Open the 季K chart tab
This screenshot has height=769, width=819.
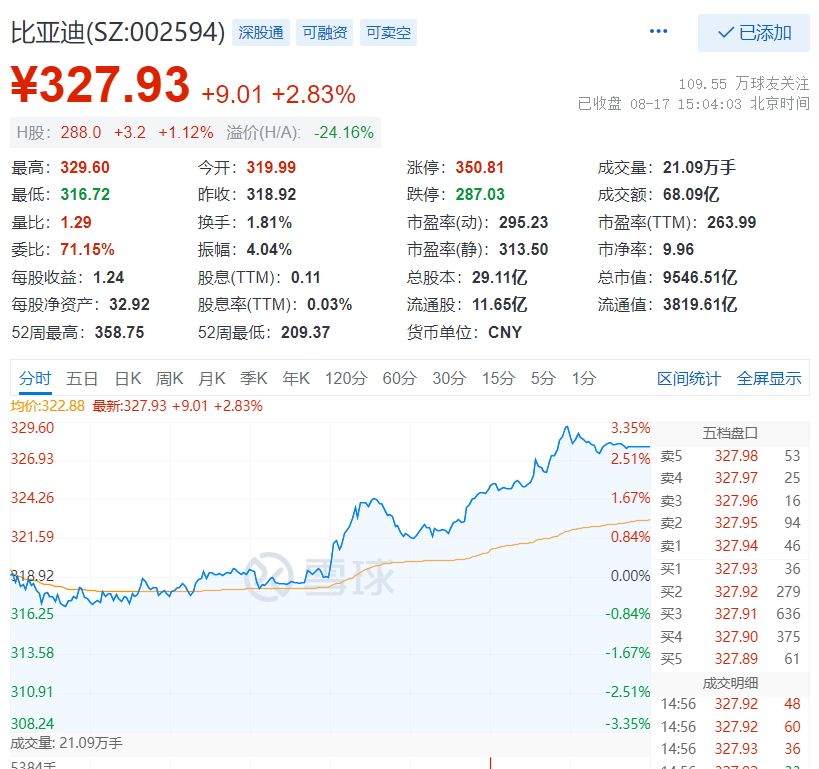254,378
